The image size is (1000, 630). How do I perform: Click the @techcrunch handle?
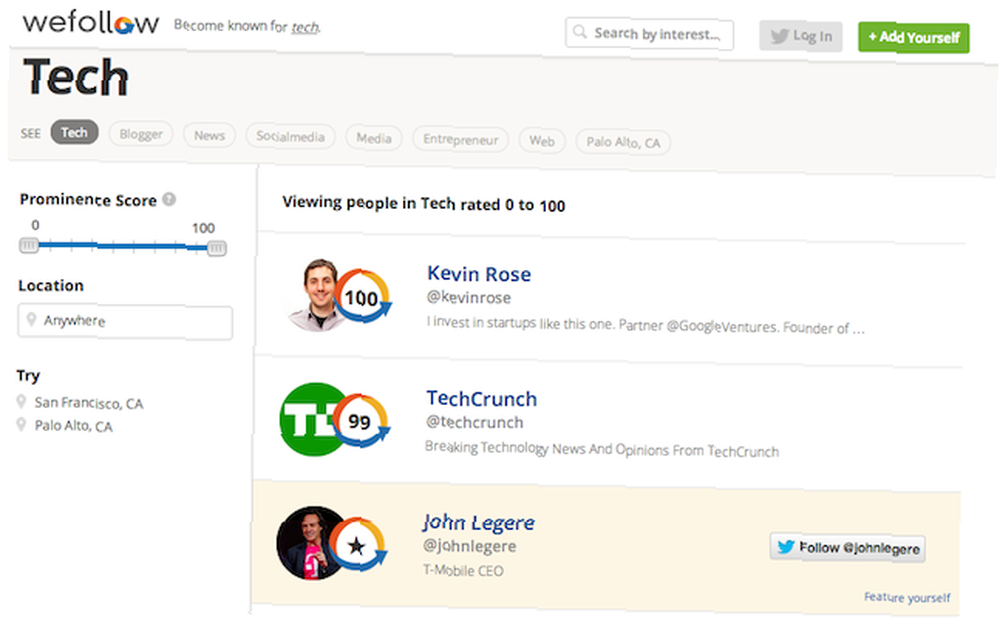(x=474, y=422)
